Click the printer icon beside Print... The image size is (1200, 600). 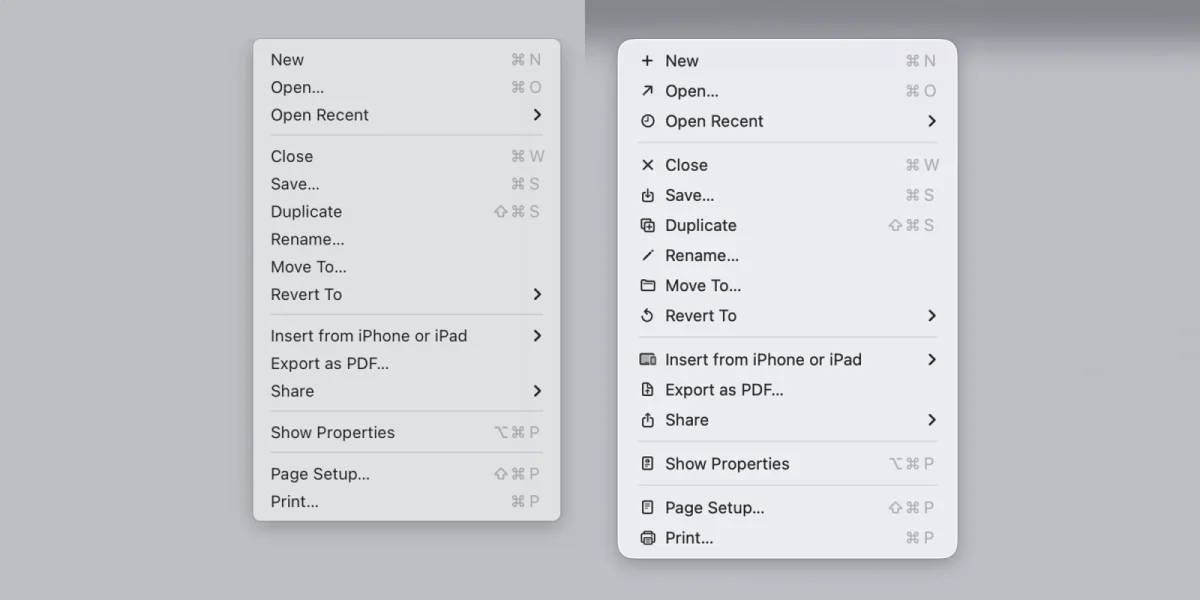click(648, 538)
